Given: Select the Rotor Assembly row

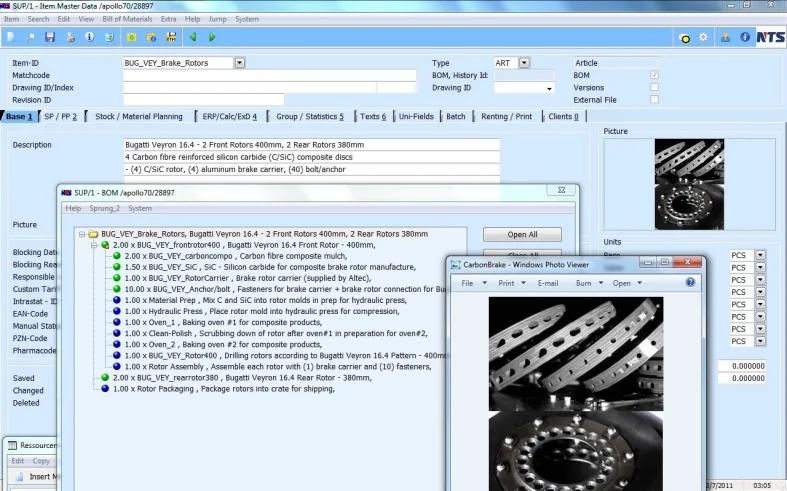Looking at the screenshot, I should pos(278,366).
